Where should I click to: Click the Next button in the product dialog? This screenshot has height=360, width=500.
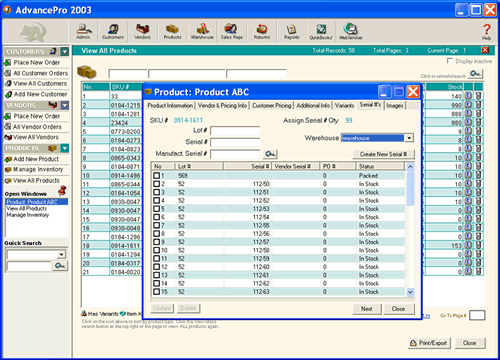tap(367, 309)
